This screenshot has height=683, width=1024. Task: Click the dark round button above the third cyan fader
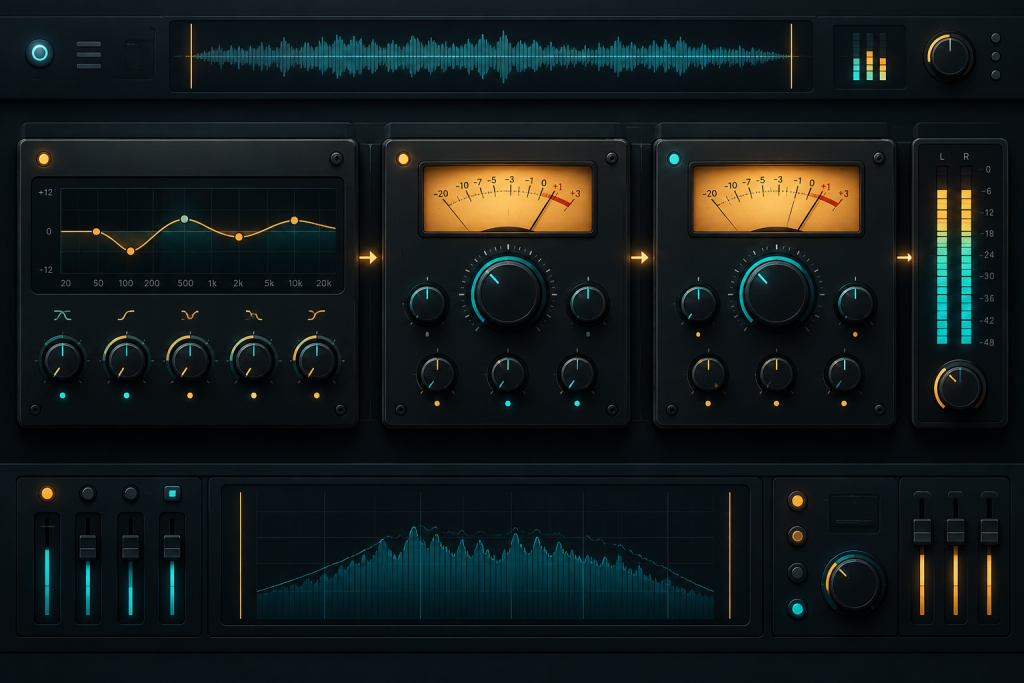click(131, 493)
